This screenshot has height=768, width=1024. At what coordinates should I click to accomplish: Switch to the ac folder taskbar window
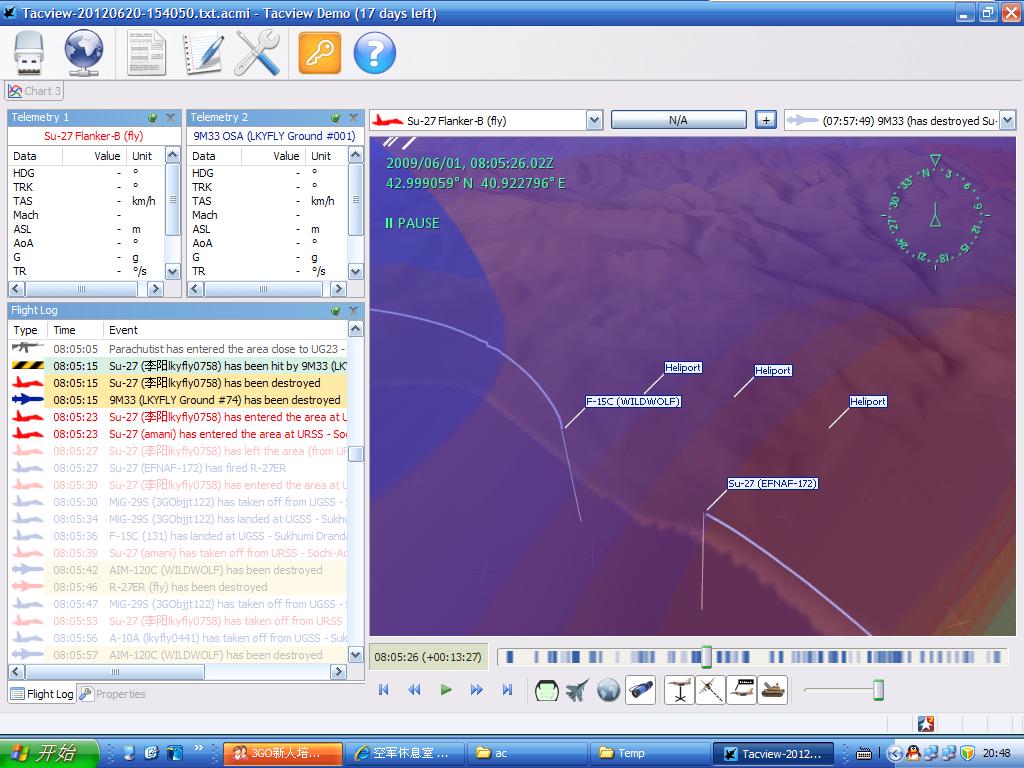528,753
